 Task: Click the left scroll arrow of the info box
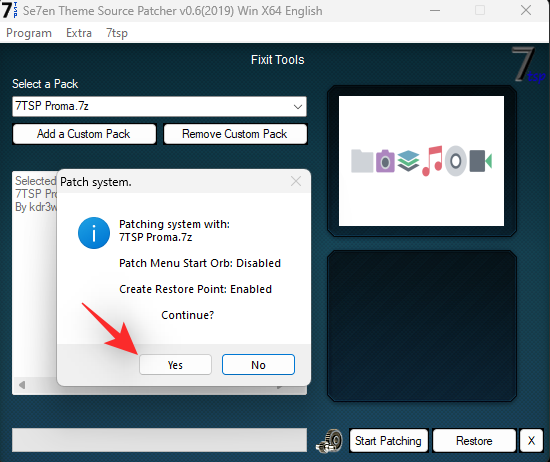[x=22, y=385]
